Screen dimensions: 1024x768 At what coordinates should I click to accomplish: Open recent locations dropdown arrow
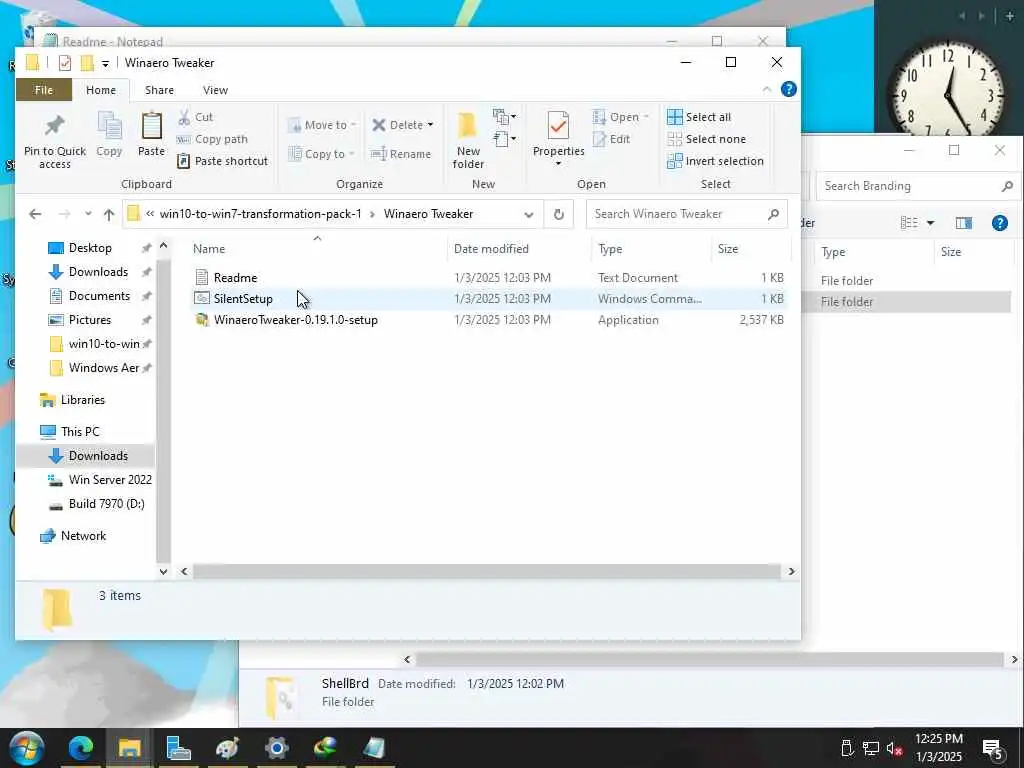coord(88,214)
